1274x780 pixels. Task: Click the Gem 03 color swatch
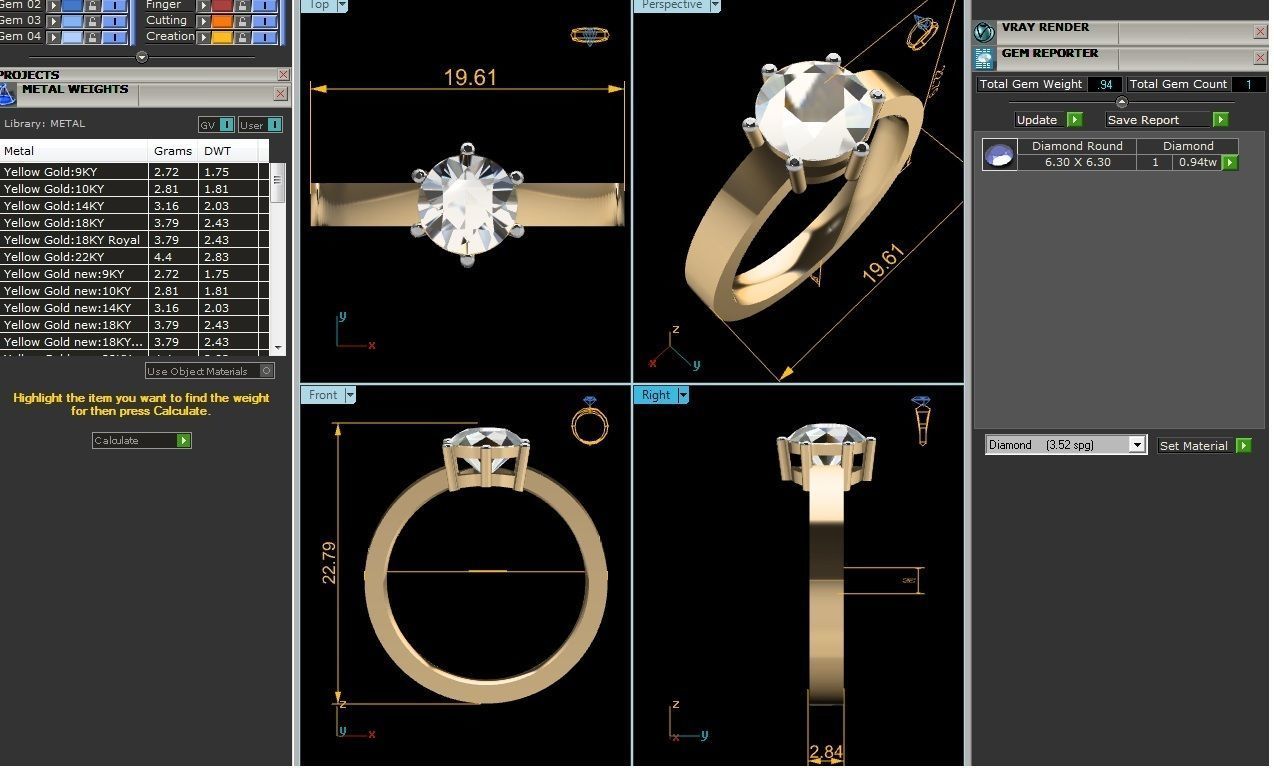pyautogui.click(x=72, y=21)
